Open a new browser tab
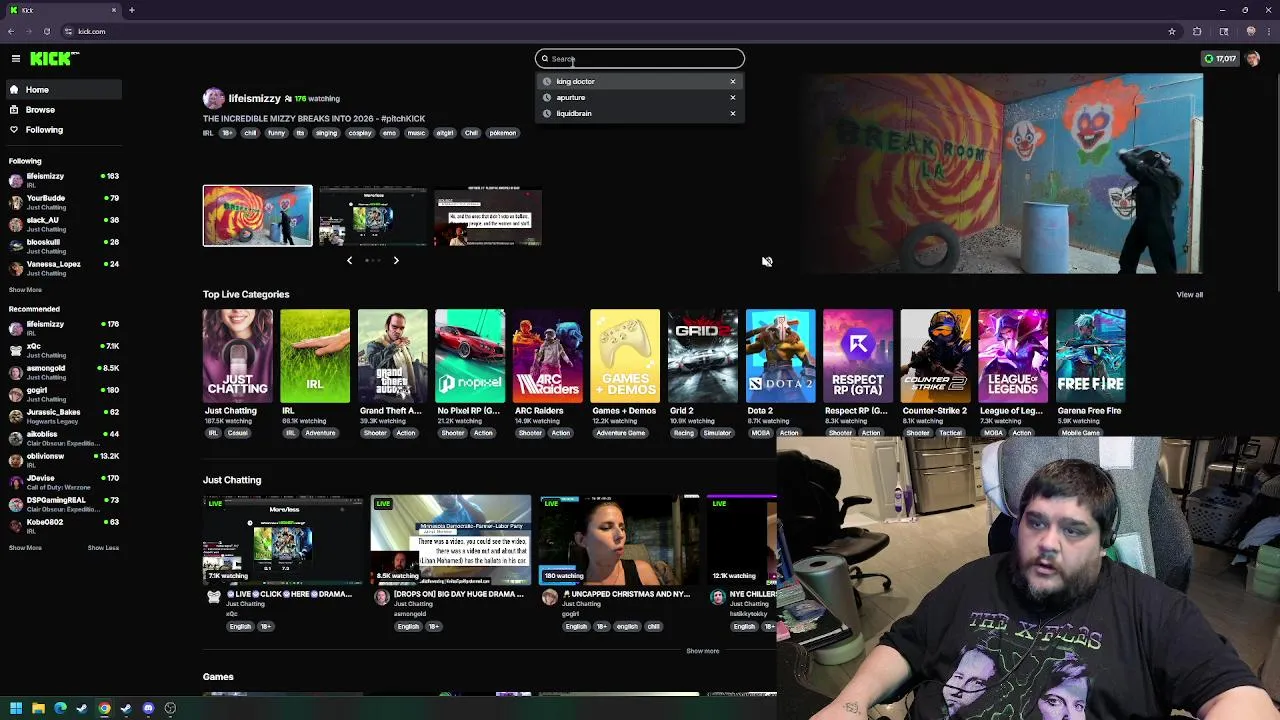The image size is (1280, 720). pyautogui.click(x=131, y=10)
